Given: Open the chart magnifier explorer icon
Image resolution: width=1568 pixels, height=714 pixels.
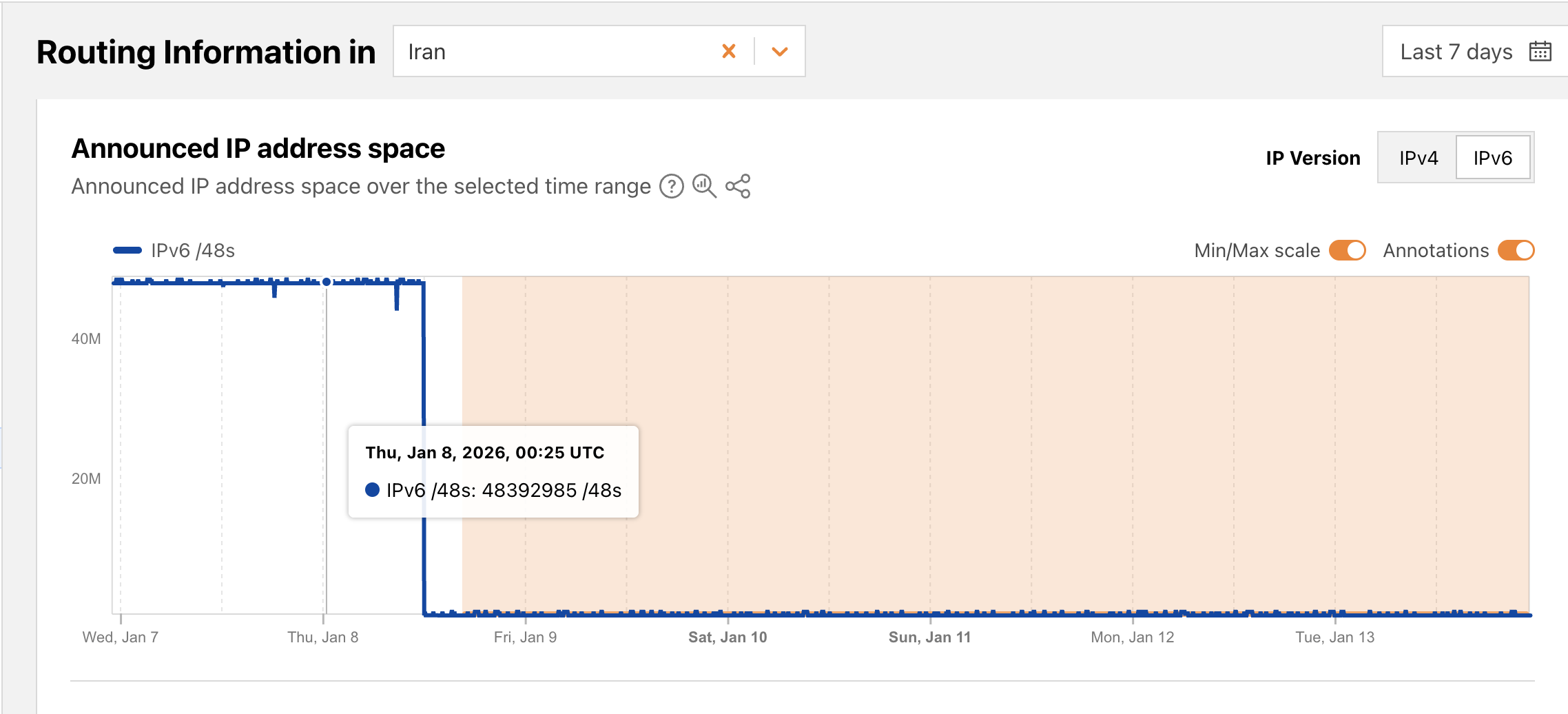Looking at the screenshot, I should [704, 186].
